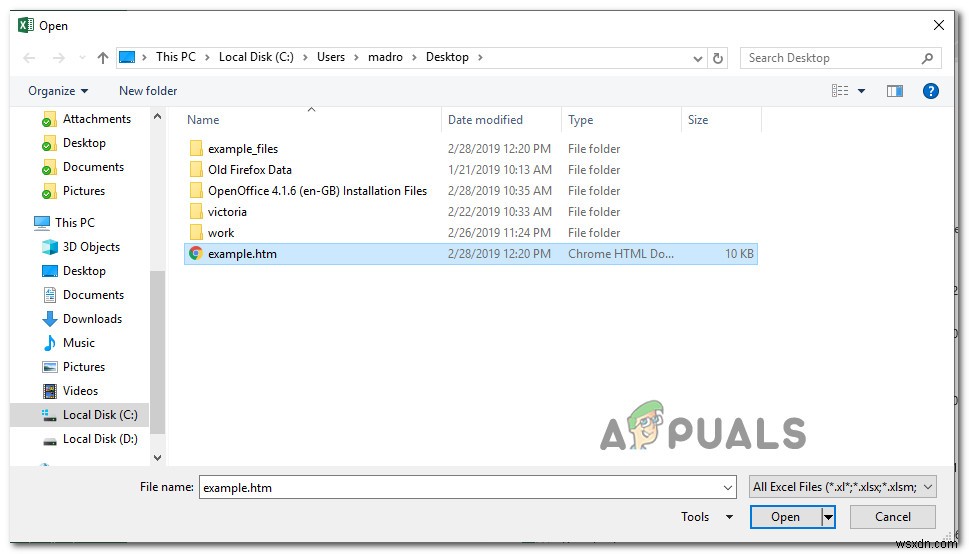
Task: Select Users in the address path
Action: click(x=331, y=57)
